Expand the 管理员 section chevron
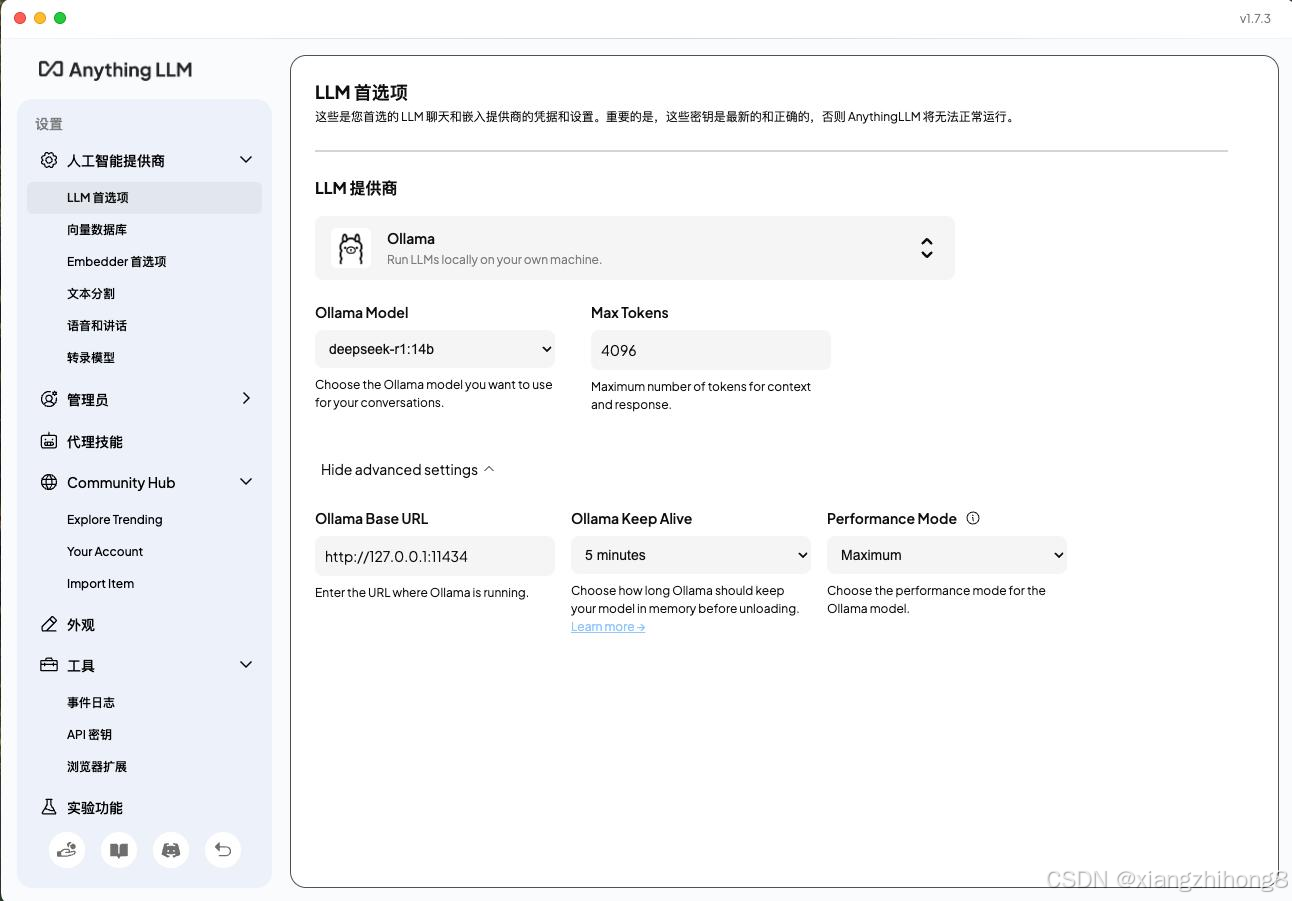The height and width of the screenshot is (901, 1292). coord(246,398)
